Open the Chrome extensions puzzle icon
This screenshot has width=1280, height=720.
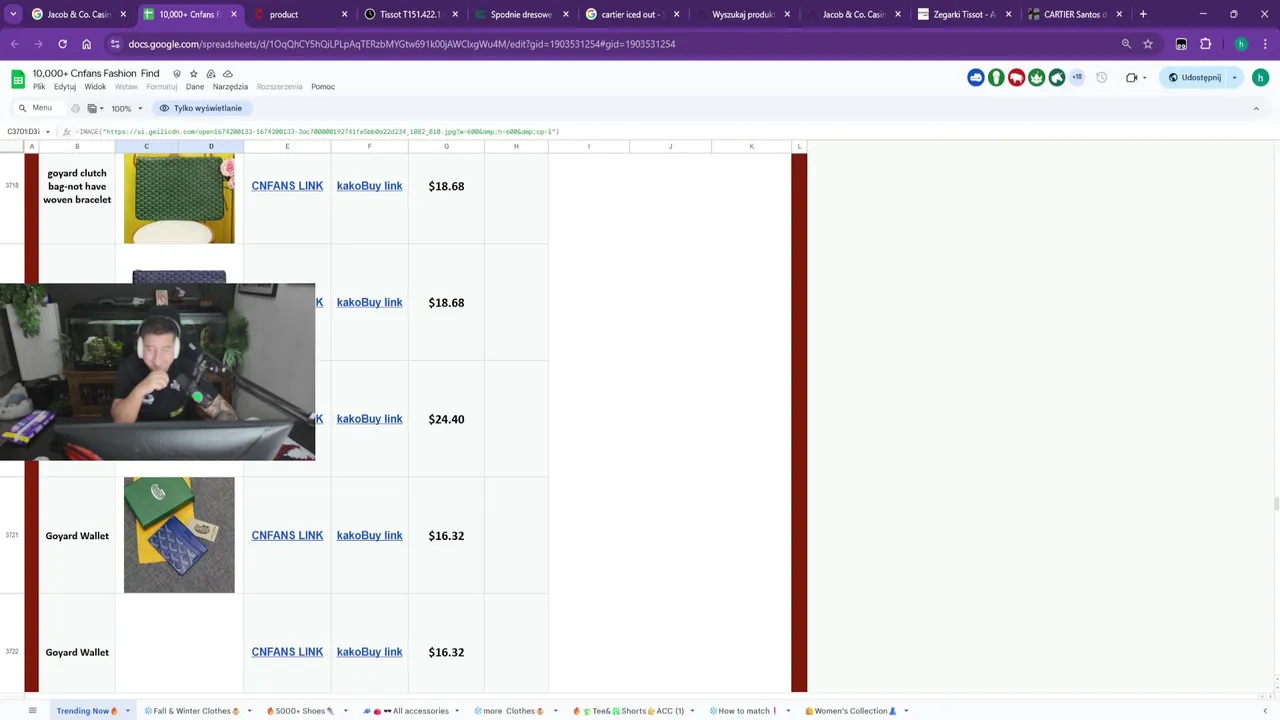tap(1205, 44)
